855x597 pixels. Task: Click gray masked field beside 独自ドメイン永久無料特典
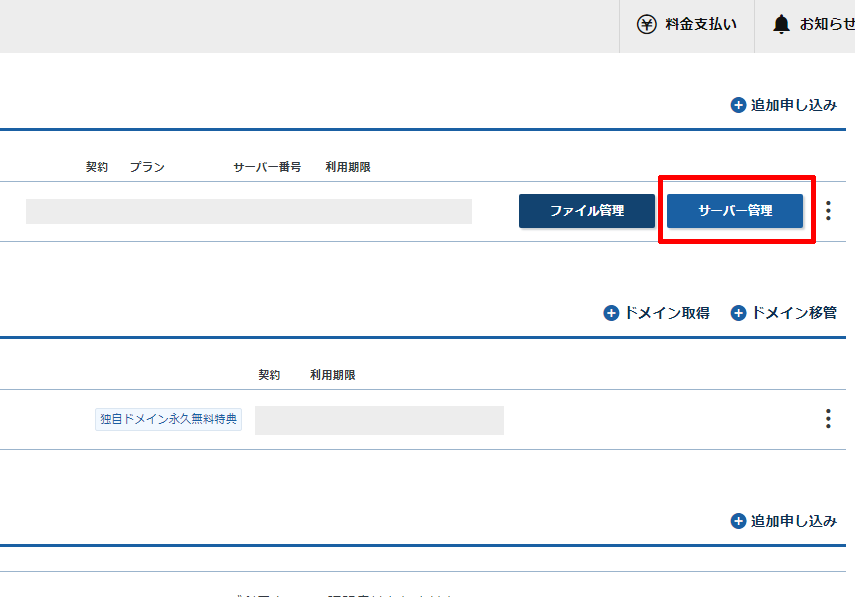point(379,420)
